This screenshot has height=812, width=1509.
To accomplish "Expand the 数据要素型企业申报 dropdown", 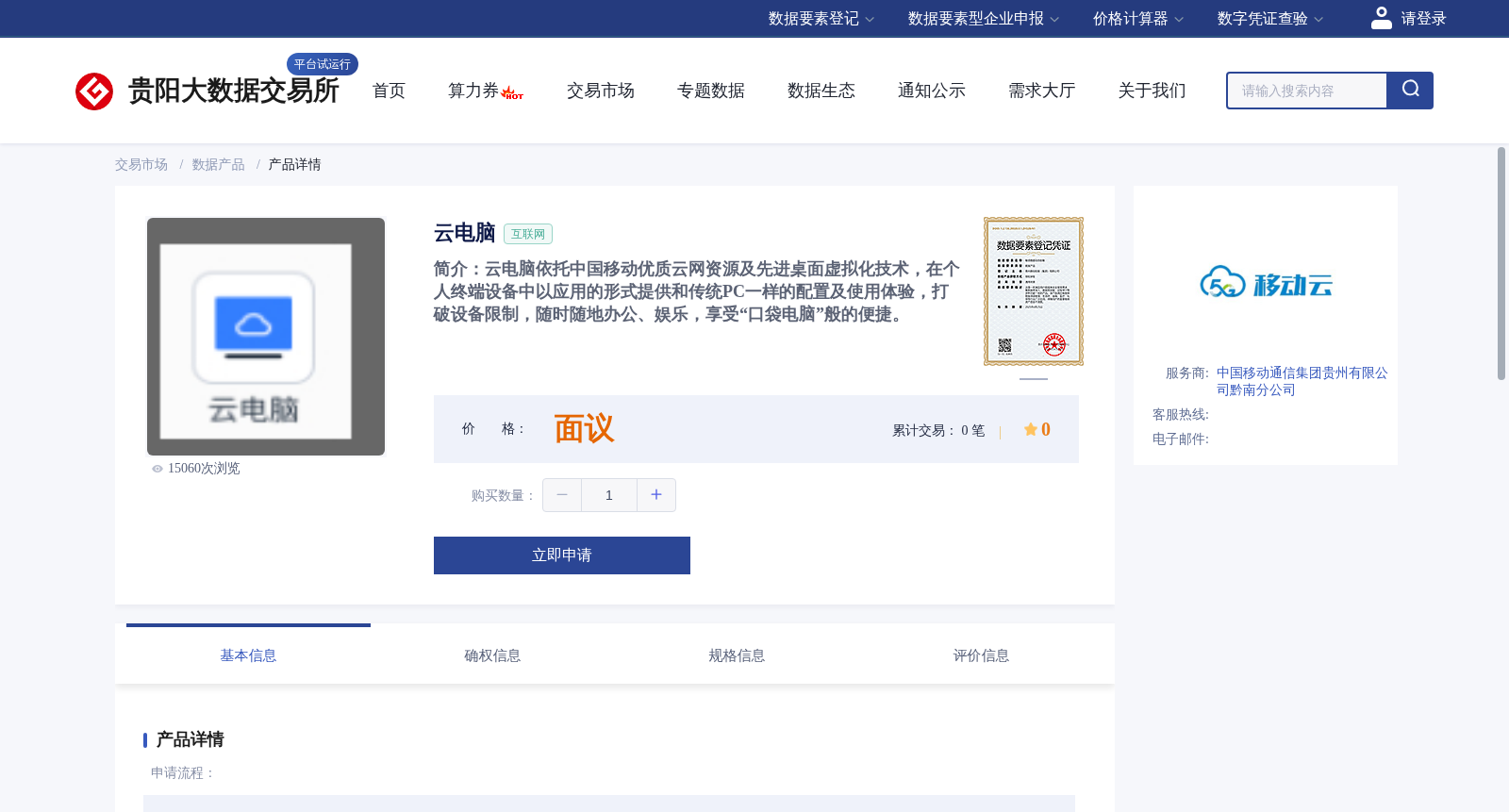I will coord(984,19).
